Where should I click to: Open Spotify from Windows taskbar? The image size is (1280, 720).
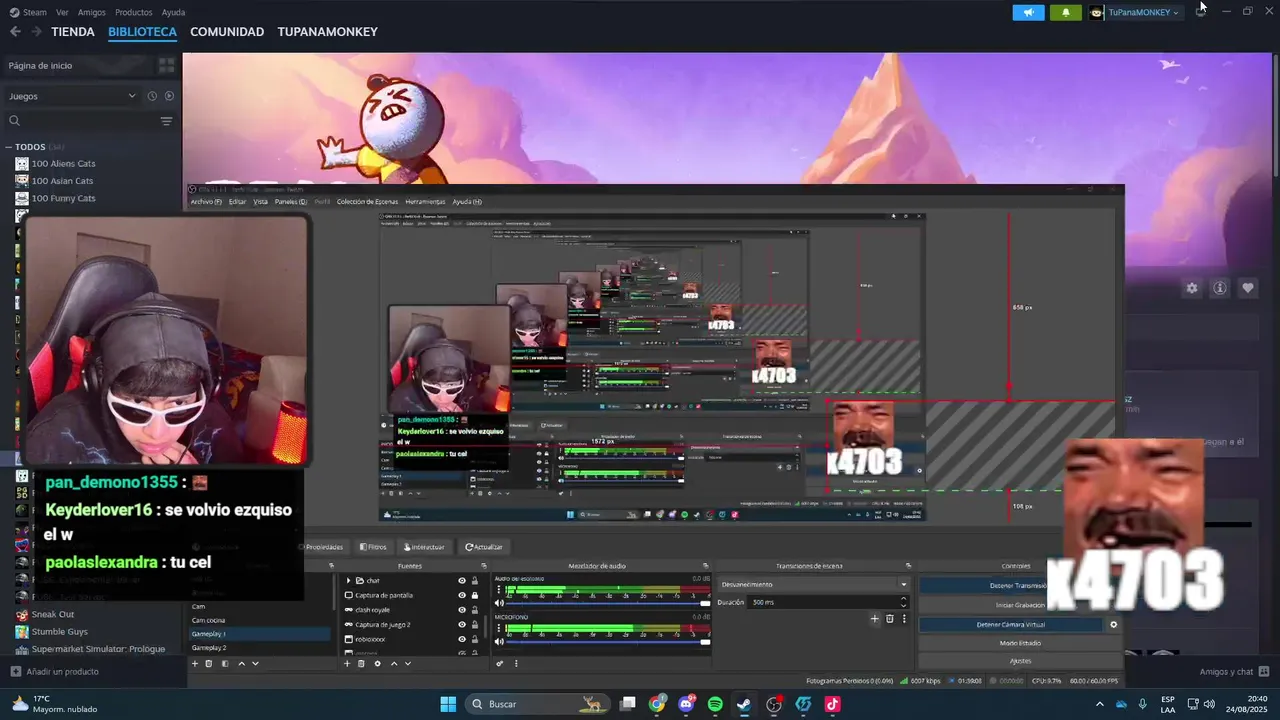[x=715, y=704]
